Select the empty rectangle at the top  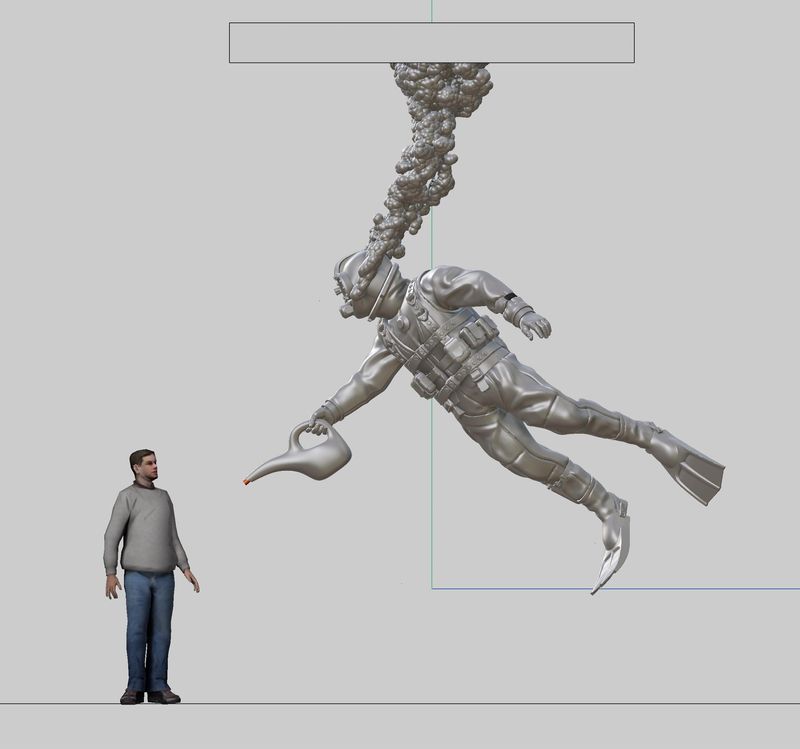point(431,43)
